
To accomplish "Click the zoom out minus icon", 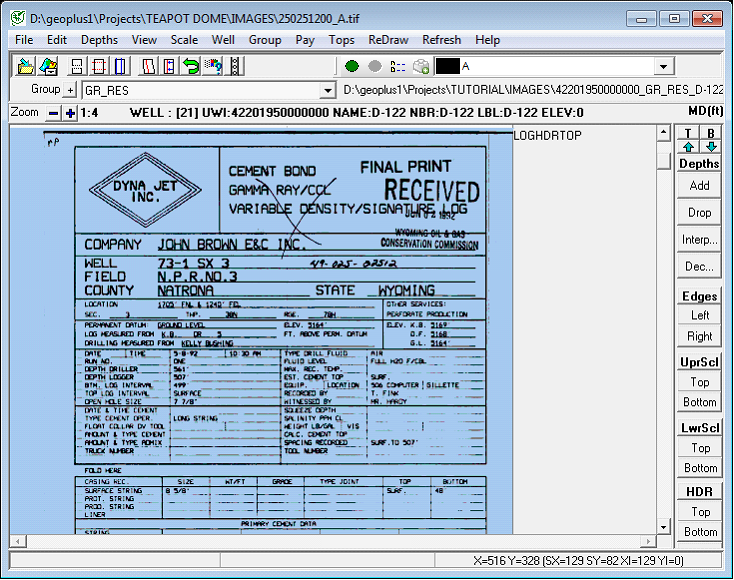I will click(x=54, y=113).
